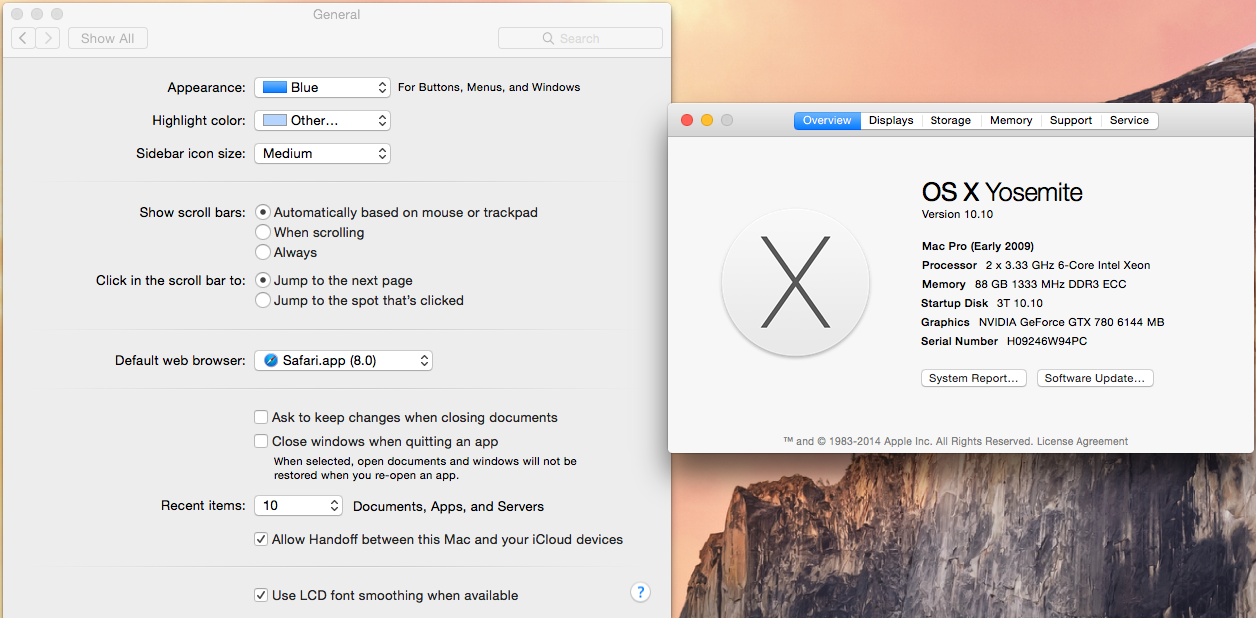The height and width of the screenshot is (618, 1256).
Task: Click the Search field in preferences
Action: [580, 38]
